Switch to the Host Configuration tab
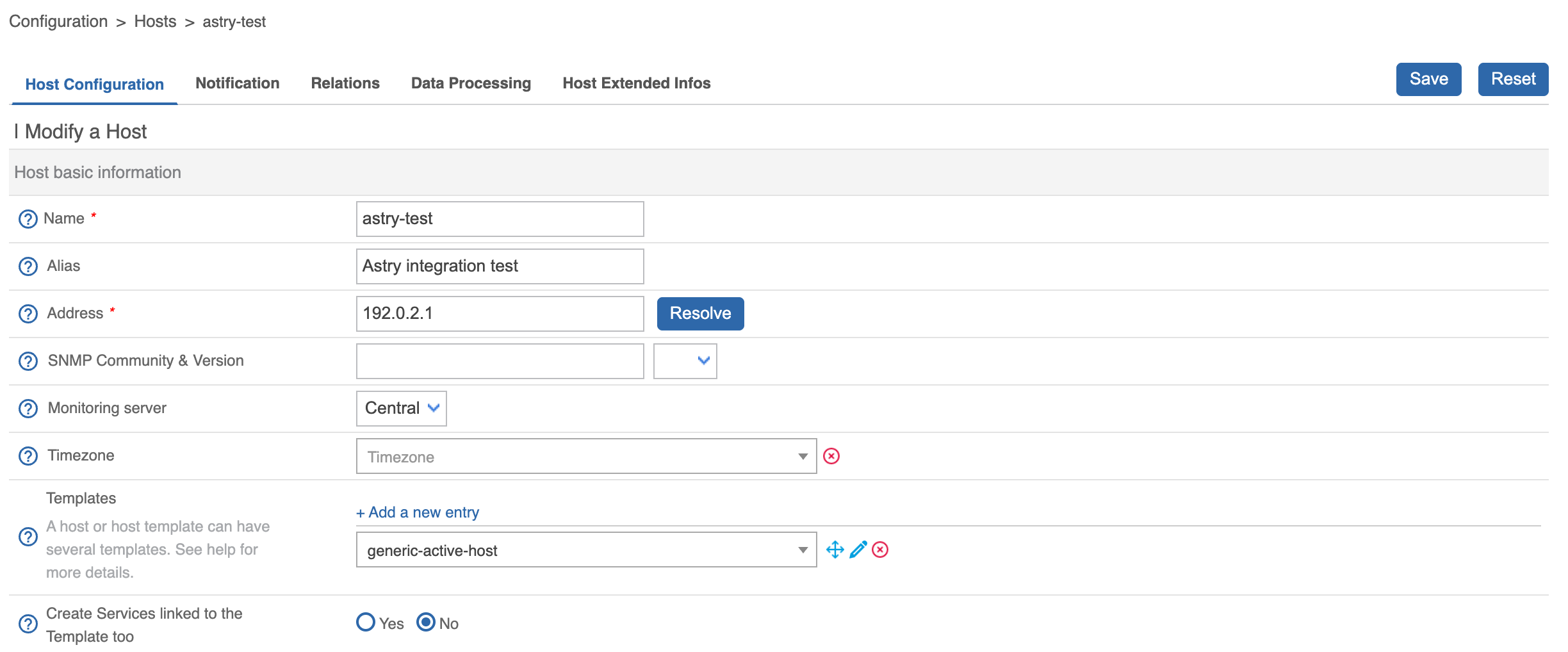The image size is (1568, 652). (x=95, y=85)
